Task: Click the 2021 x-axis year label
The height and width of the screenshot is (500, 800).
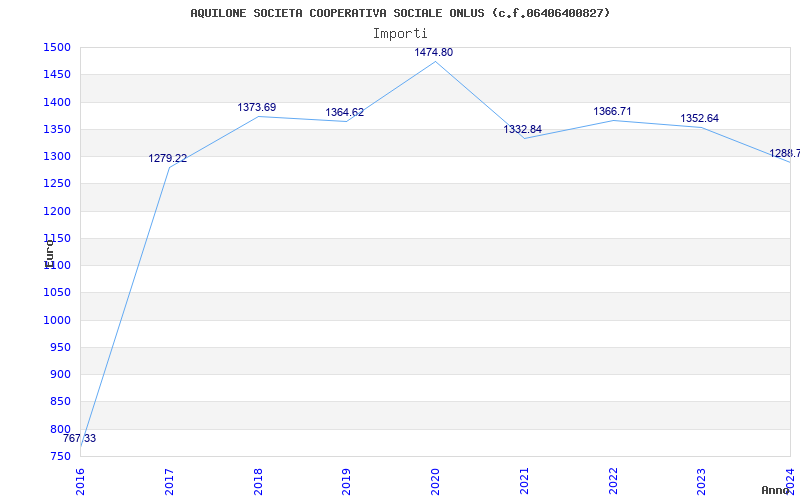Action: pos(524,481)
